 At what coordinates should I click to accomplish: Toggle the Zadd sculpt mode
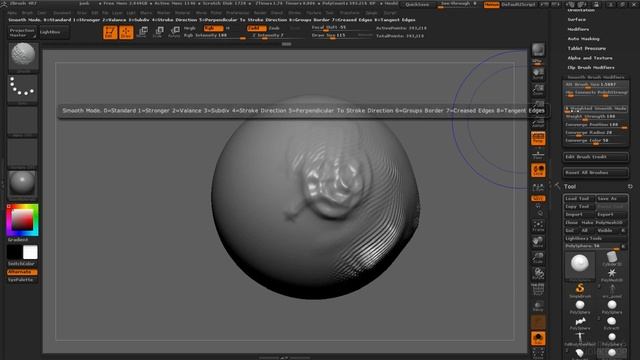[x=256, y=28]
